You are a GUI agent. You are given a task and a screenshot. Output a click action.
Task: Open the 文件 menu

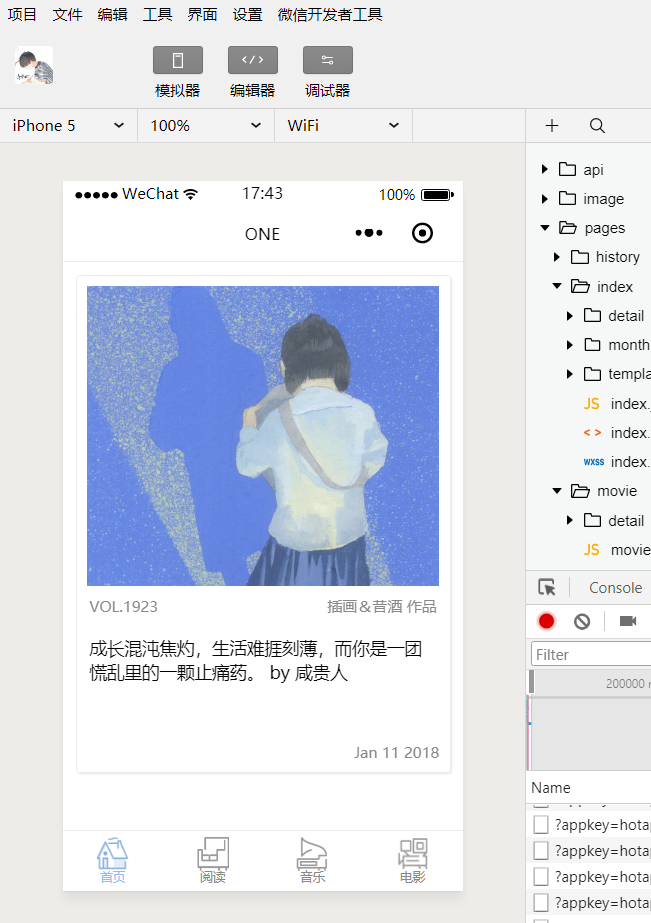67,14
